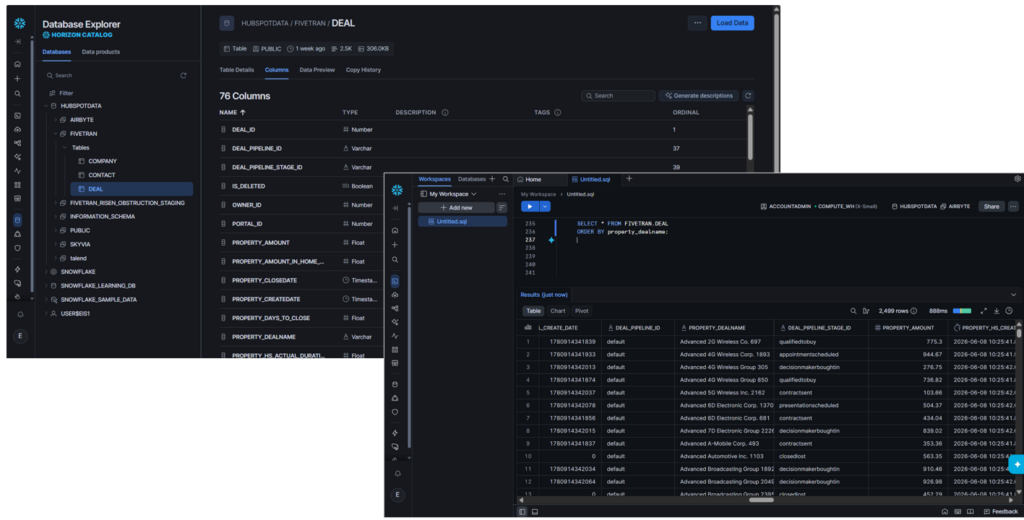Expand the results pane to full screen
The height and width of the screenshot is (520, 1024).
[x=984, y=311]
